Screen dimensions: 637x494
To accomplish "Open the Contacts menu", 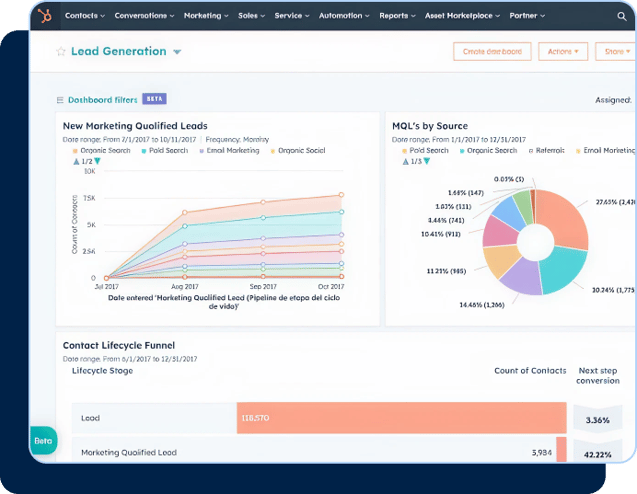I will pos(84,16).
